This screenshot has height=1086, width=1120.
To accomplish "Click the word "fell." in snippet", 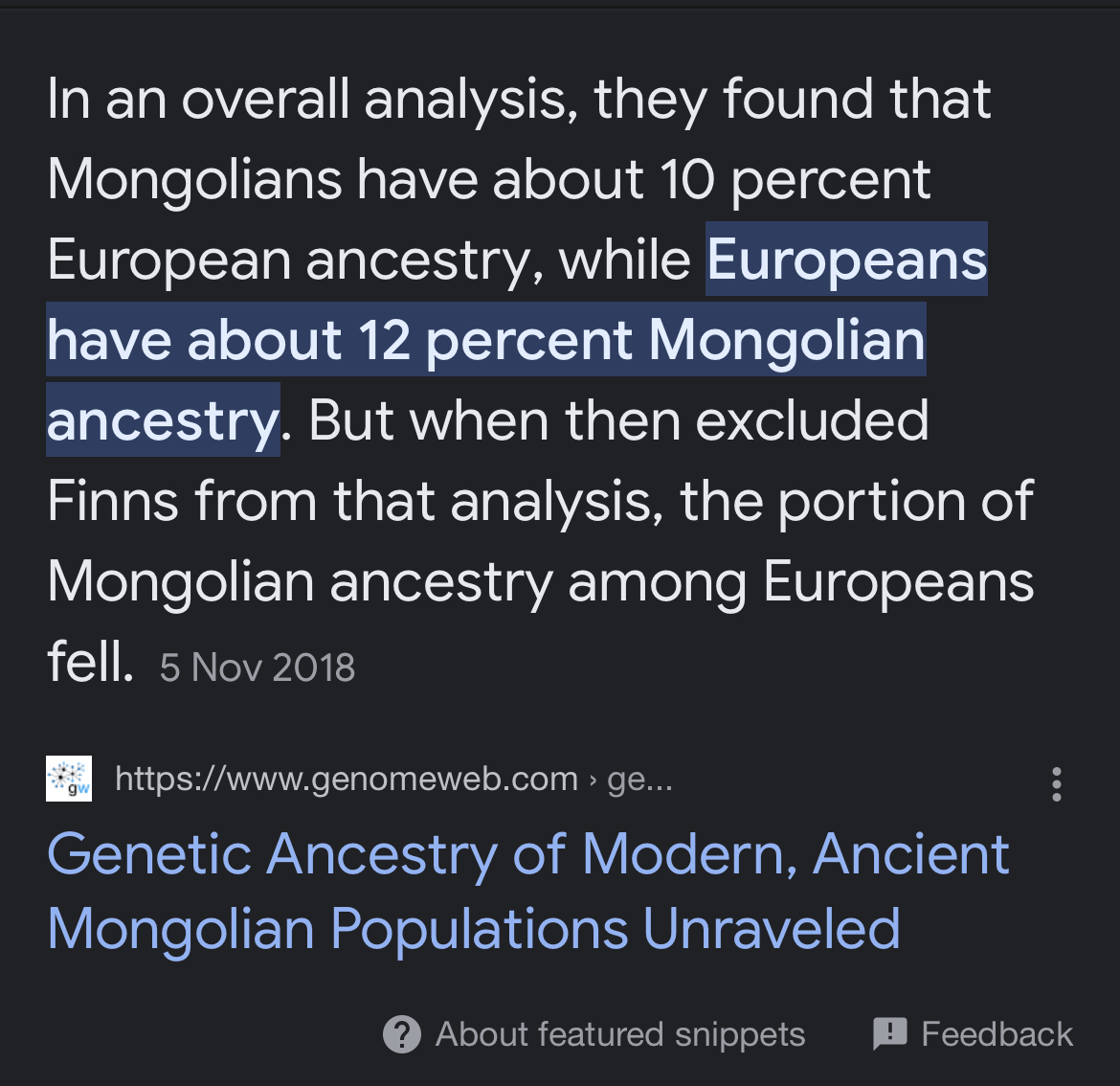I will [x=91, y=662].
